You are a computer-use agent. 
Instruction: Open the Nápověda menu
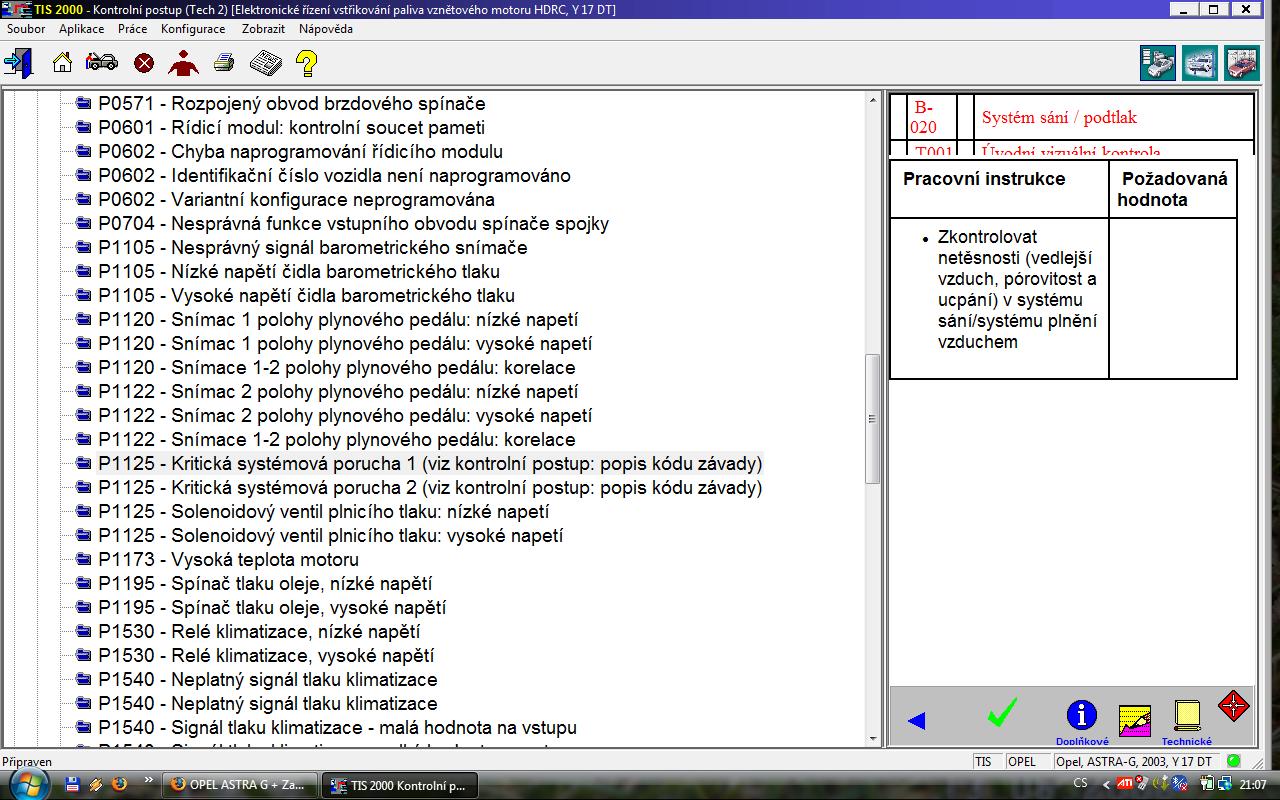click(x=325, y=29)
